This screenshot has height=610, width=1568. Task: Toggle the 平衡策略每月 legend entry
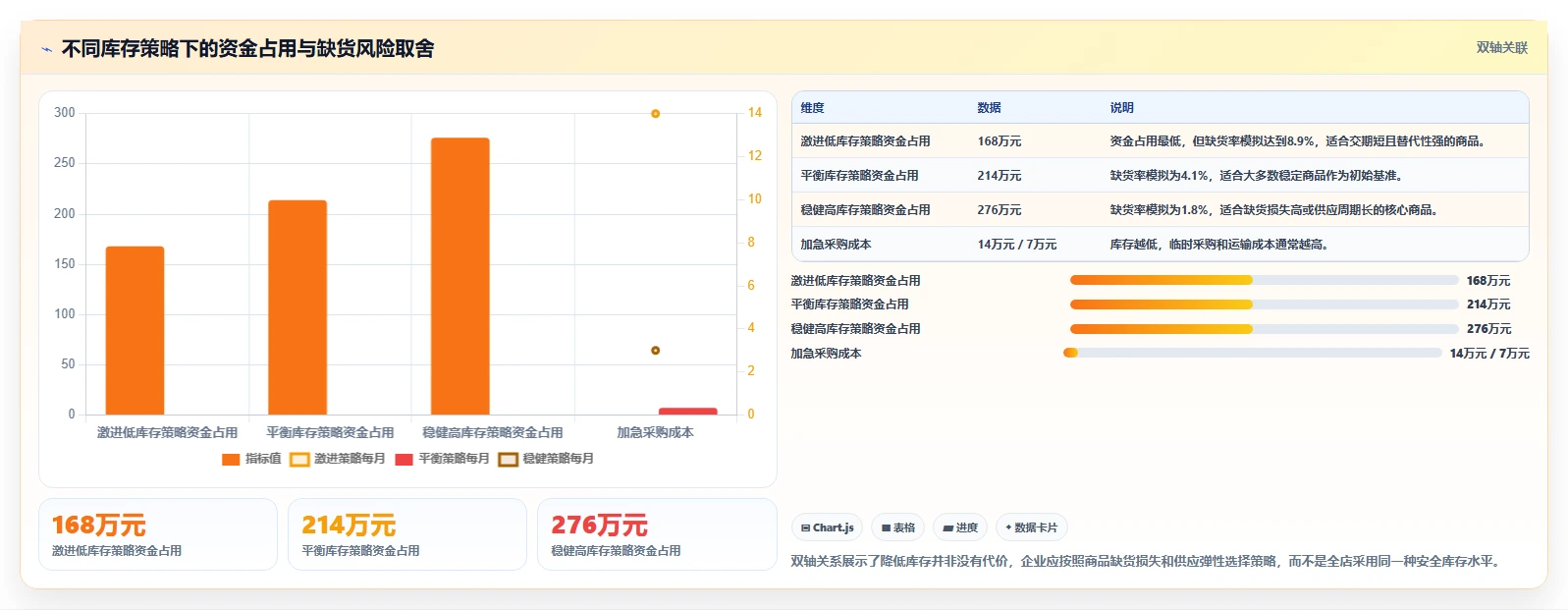pyautogui.click(x=442, y=459)
